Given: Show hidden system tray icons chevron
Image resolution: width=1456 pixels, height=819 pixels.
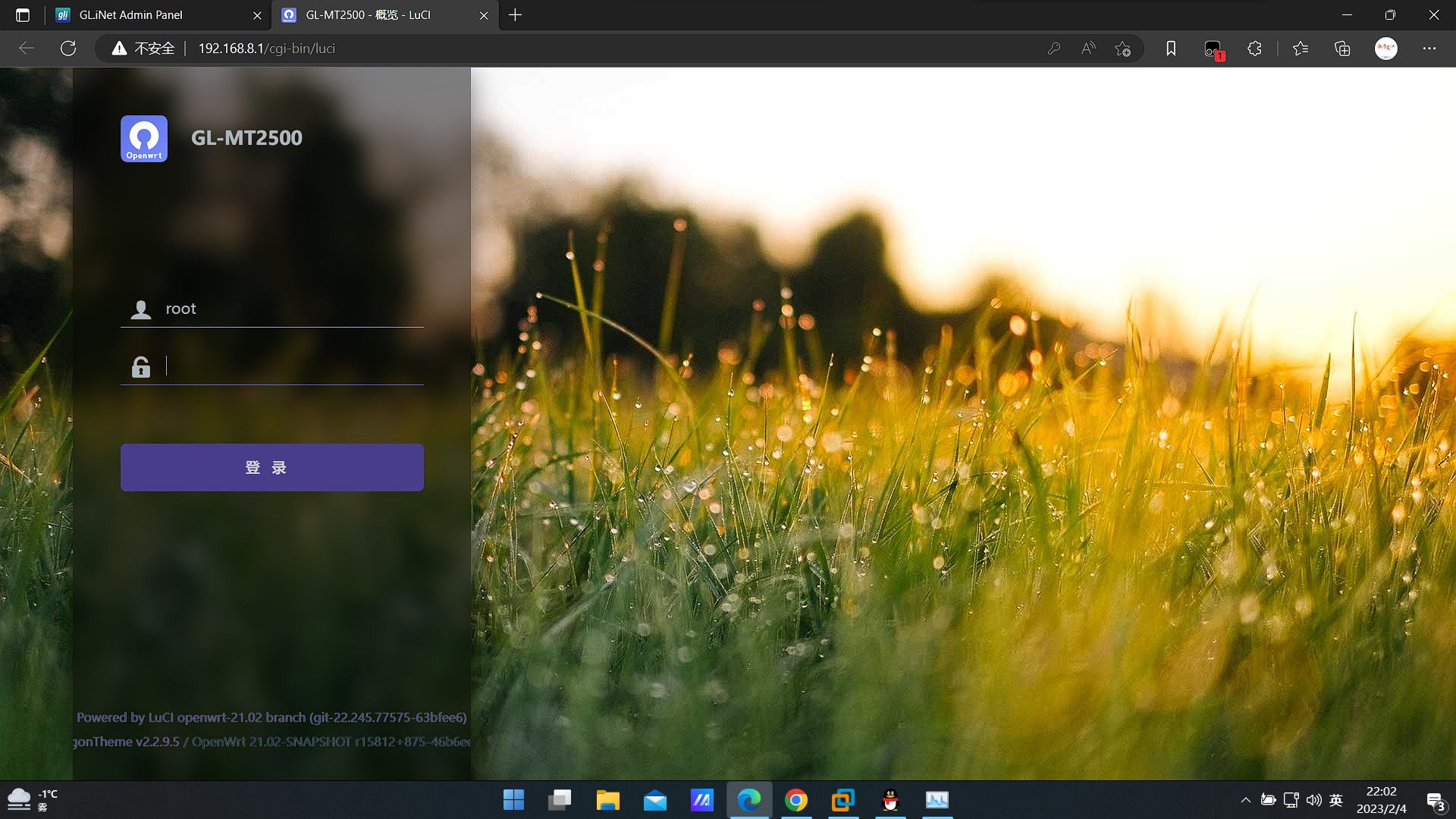Looking at the screenshot, I should click(1245, 800).
